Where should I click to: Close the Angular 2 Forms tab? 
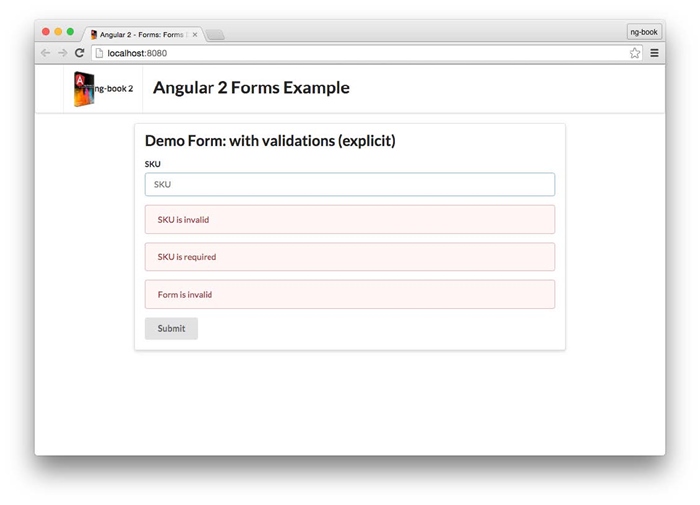click(x=195, y=34)
